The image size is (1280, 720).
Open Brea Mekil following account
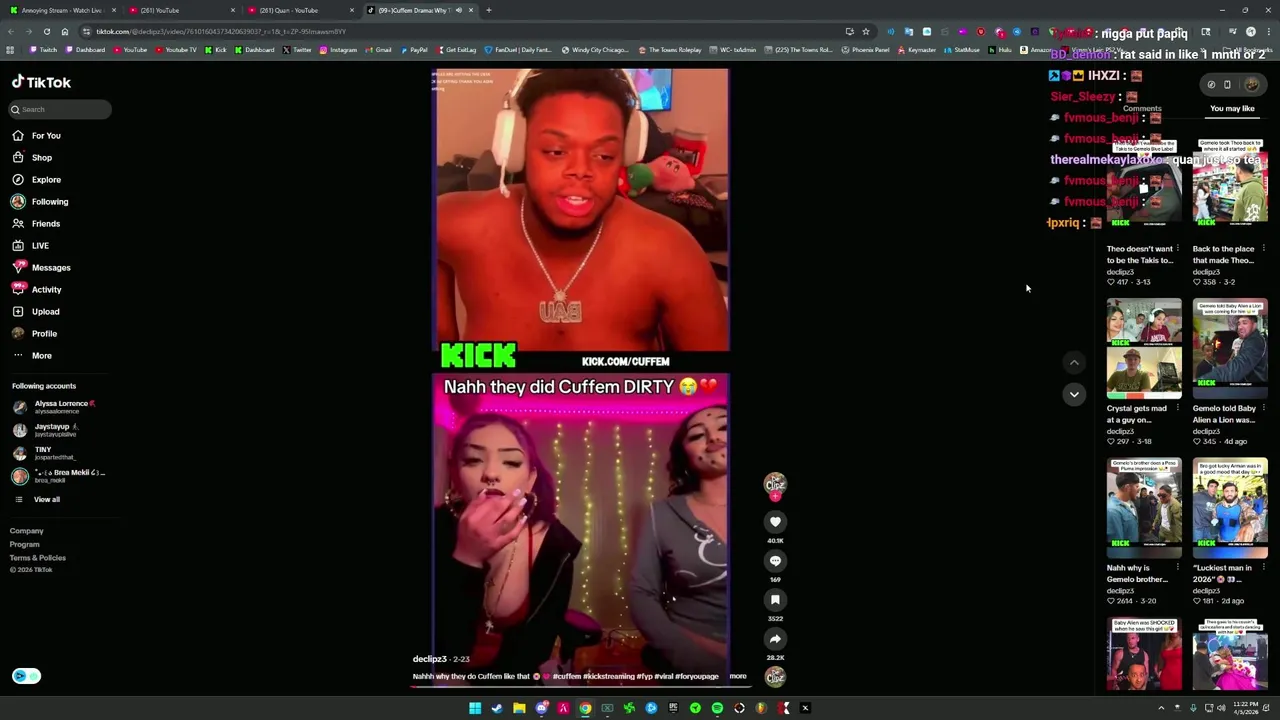(x=58, y=476)
